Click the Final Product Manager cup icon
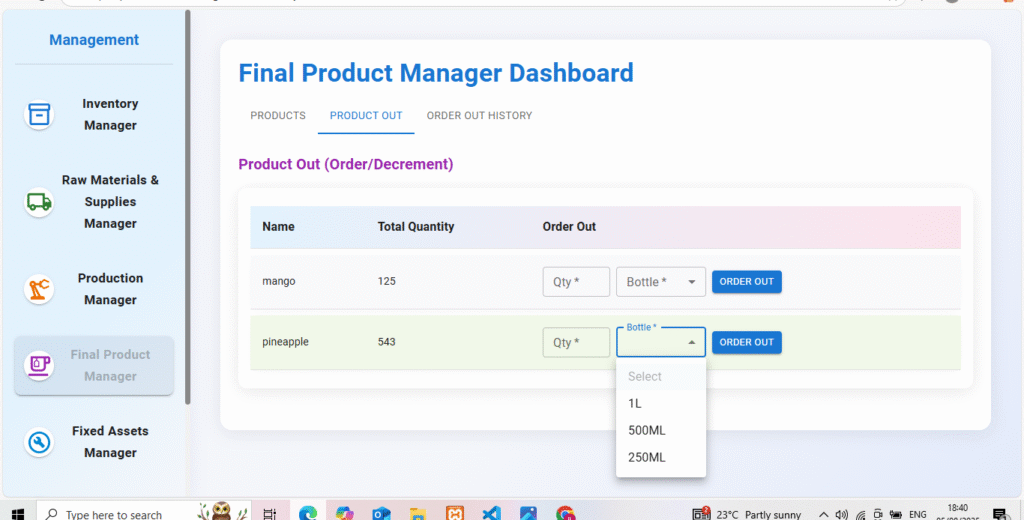 [x=39, y=365]
